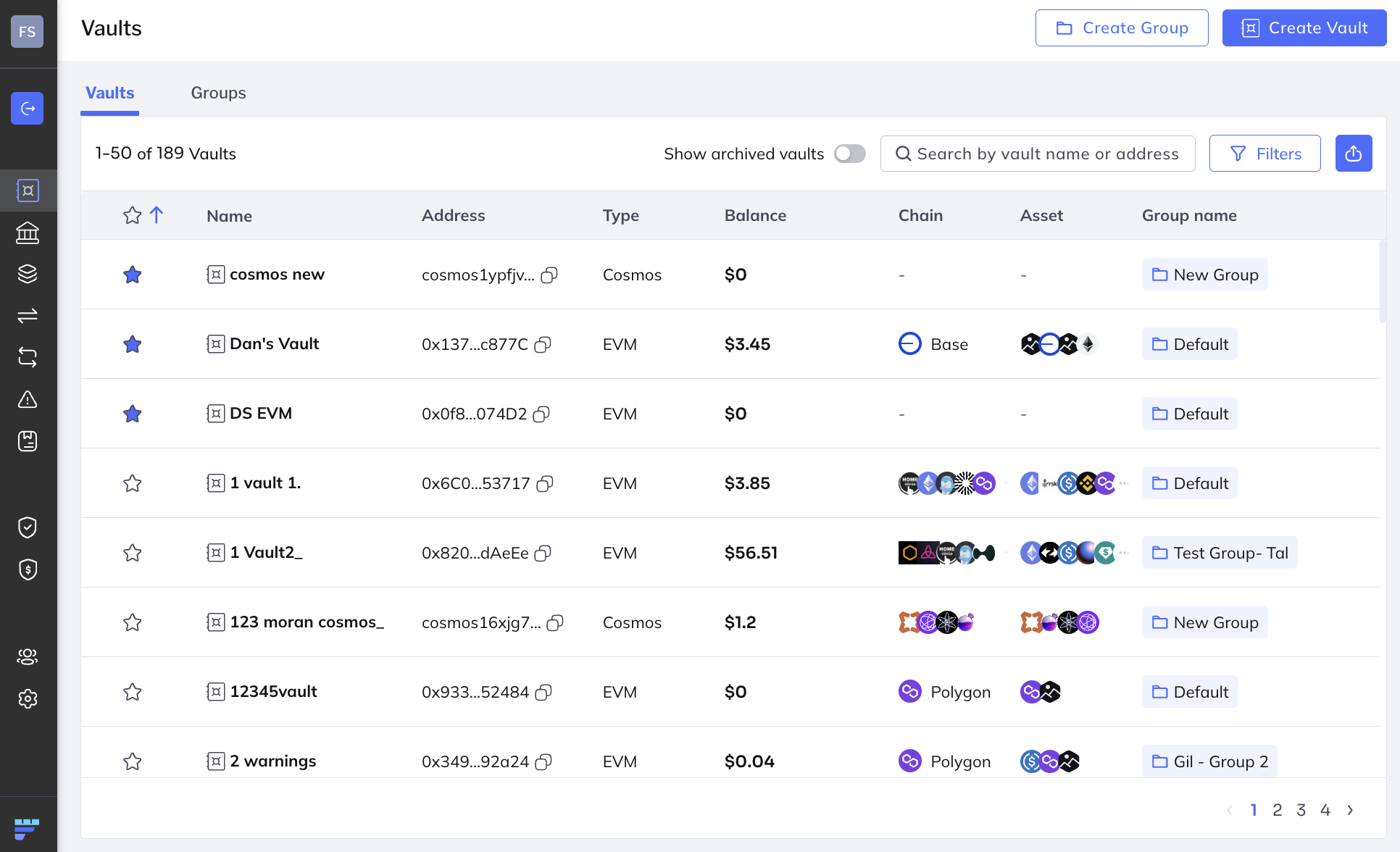The height and width of the screenshot is (852, 1400).
Task: Go to page 3
Action: click(x=1301, y=810)
